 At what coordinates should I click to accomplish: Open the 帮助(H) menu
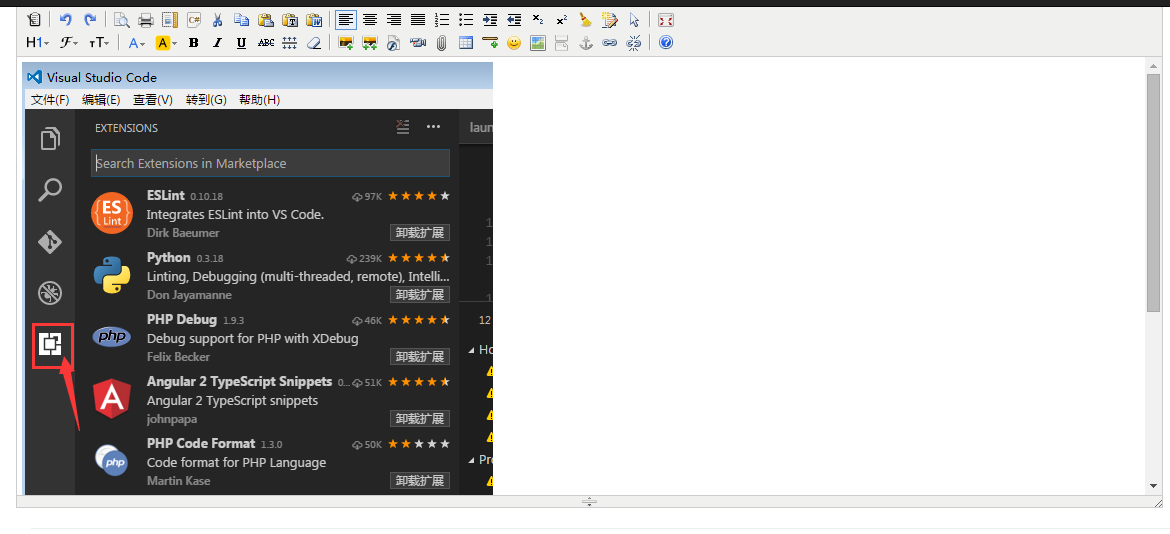tap(259, 100)
